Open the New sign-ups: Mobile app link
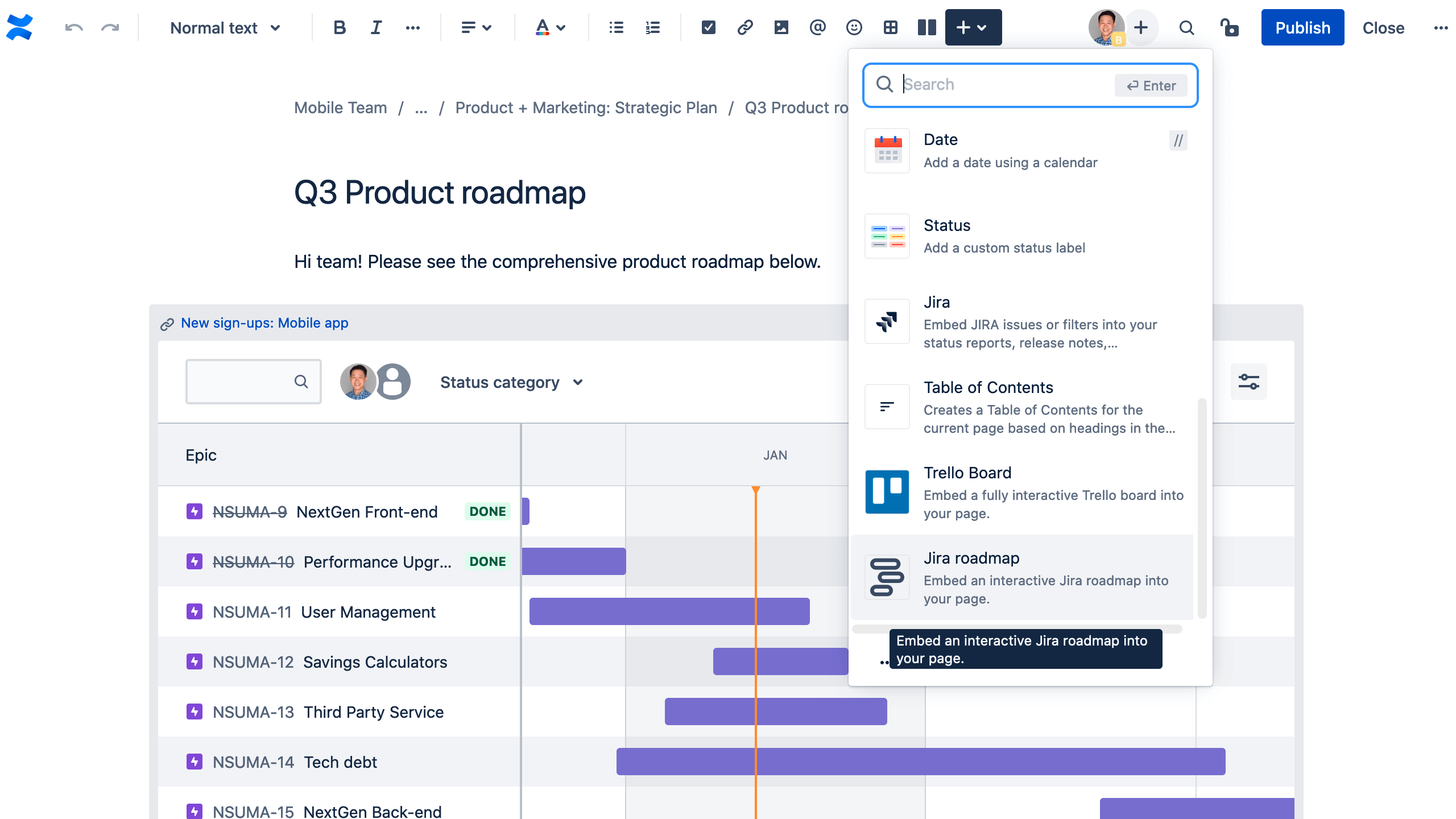The height and width of the screenshot is (819, 1456). pyautogui.click(x=264, y=323)
